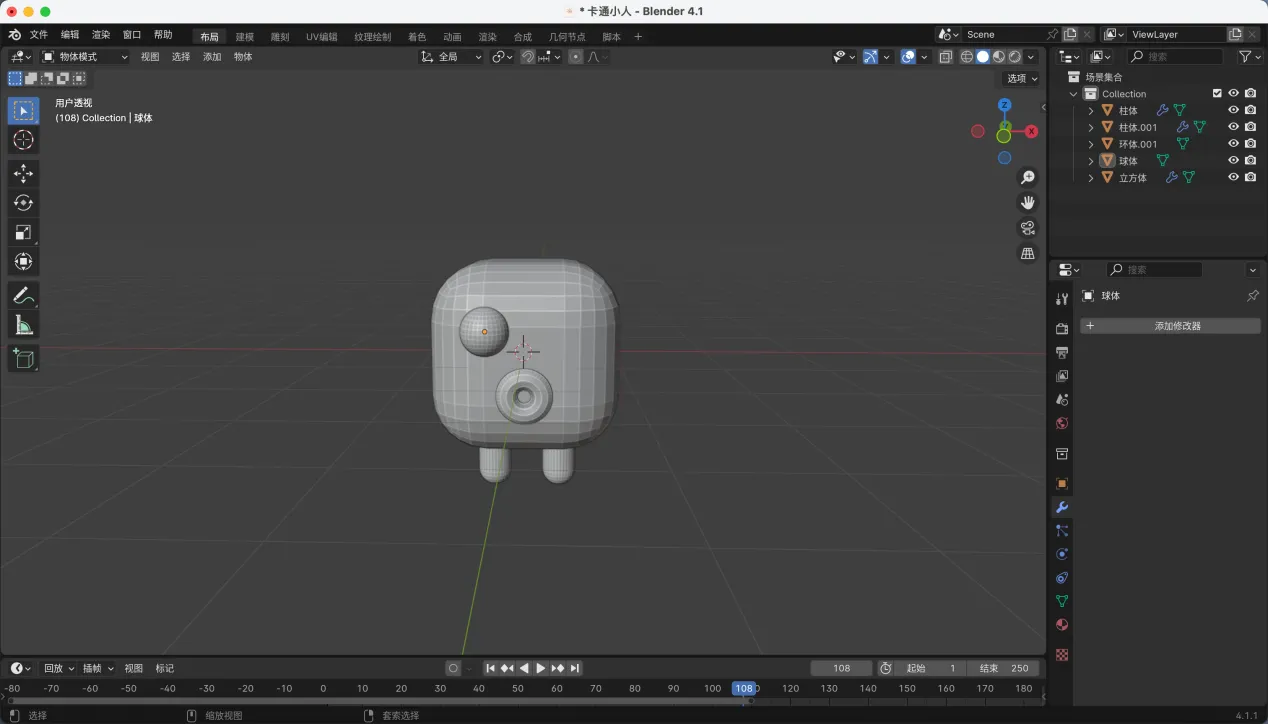Uncheck the Collection exclude checkbox

click(x=1217, y=93)
